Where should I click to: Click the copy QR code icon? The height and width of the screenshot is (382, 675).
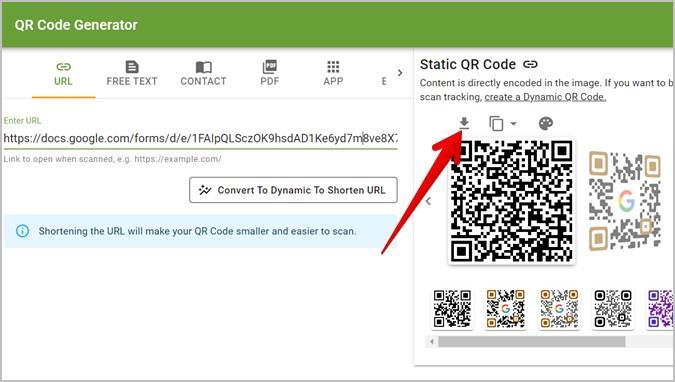pyautogui.click(x=496, y=124)
